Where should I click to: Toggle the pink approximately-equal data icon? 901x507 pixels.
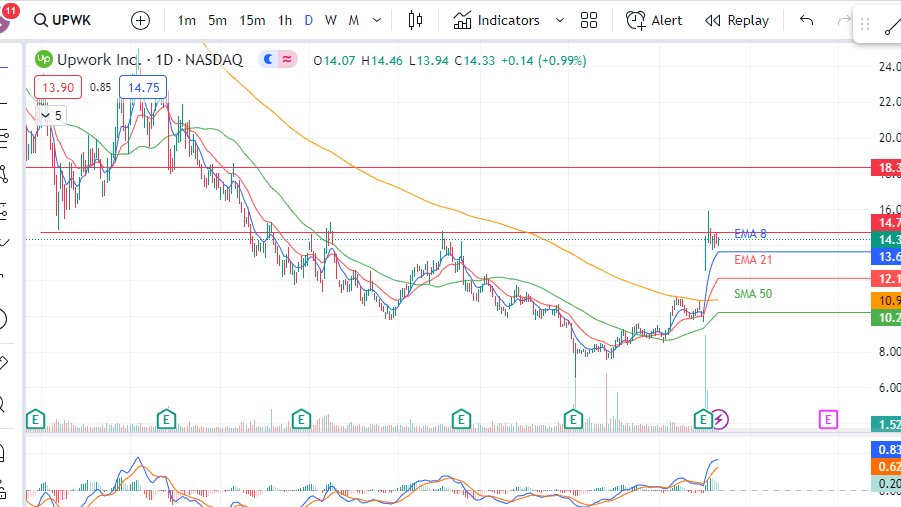pos(287,59)
